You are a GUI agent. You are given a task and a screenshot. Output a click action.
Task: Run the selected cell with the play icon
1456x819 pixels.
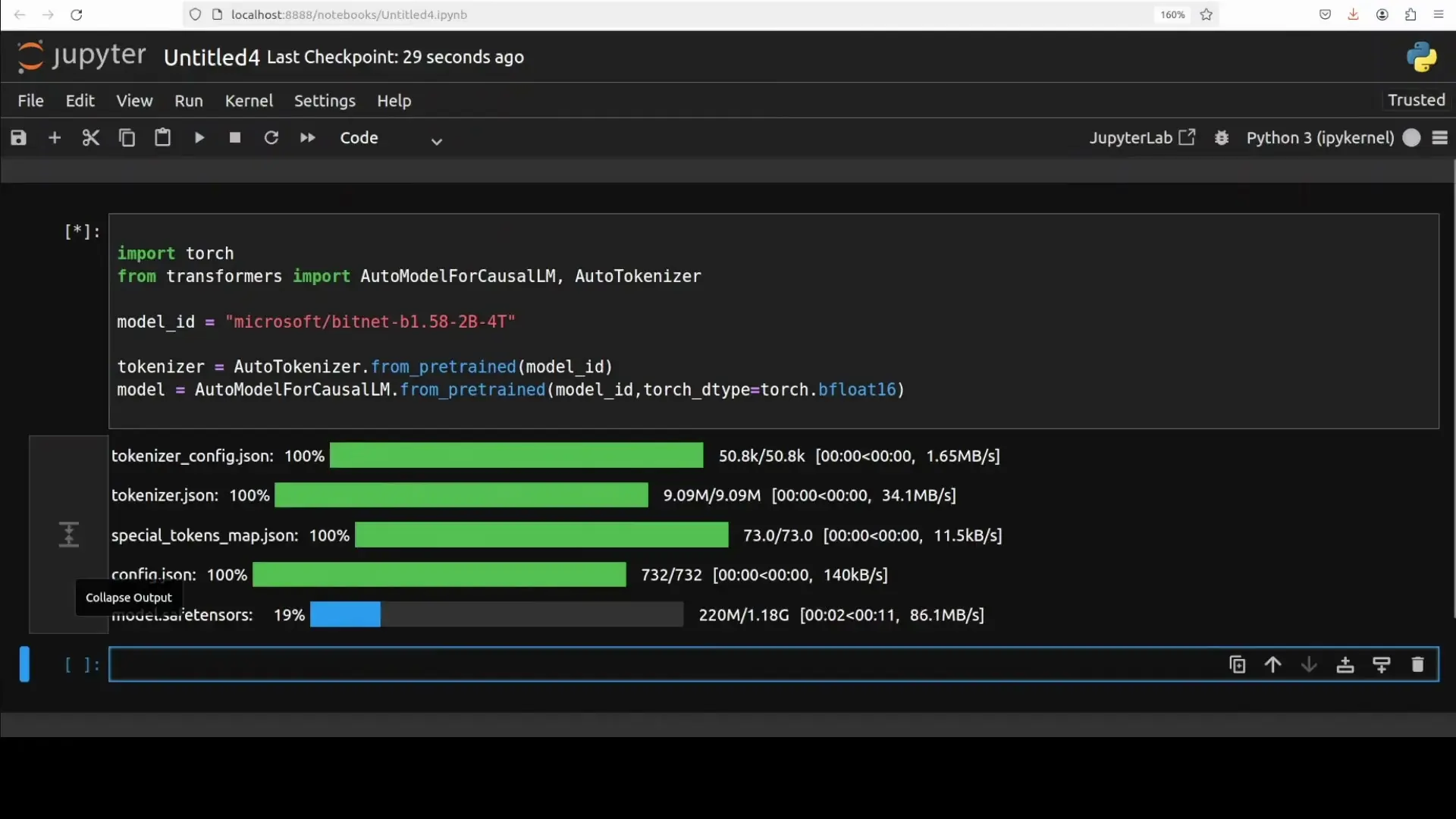point(199,138)
